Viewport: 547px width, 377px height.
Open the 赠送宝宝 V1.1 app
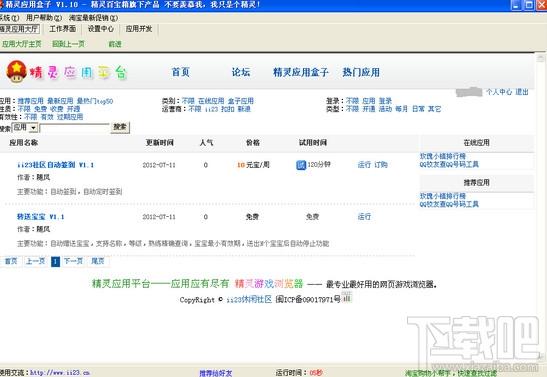coord(40,217)
